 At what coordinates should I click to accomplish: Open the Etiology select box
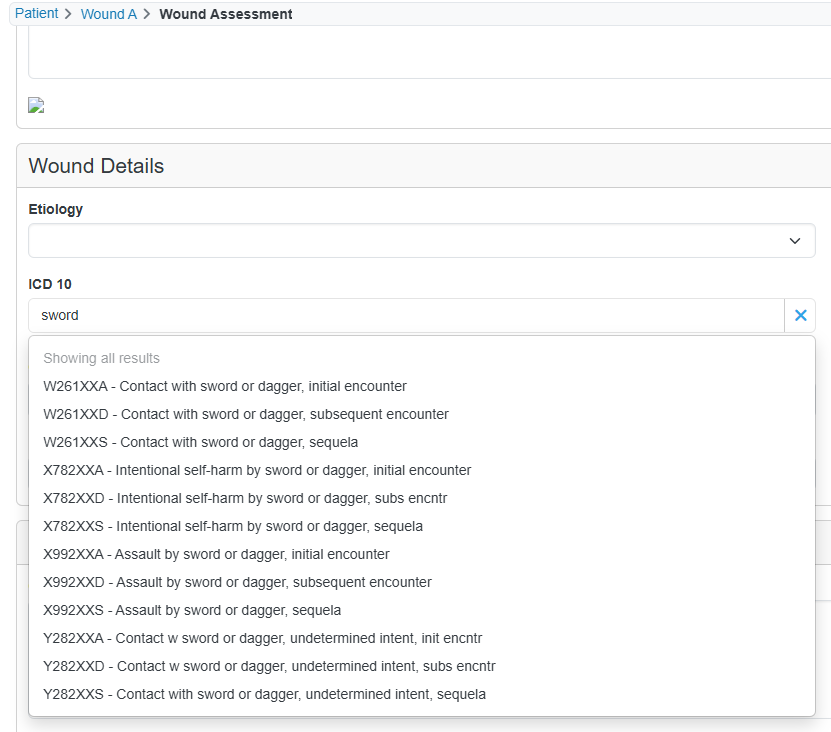[421, 241]
